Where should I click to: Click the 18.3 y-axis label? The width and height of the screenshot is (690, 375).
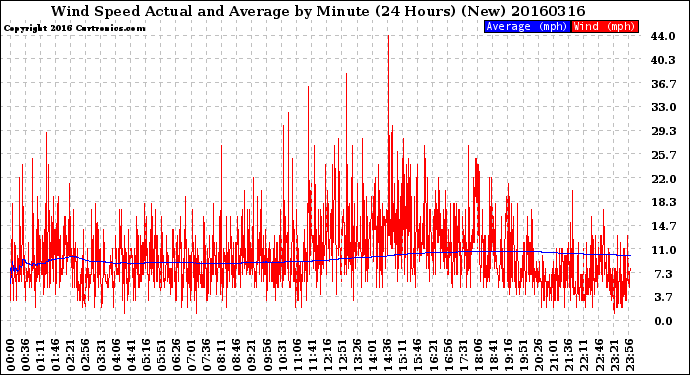click(663, 202)
